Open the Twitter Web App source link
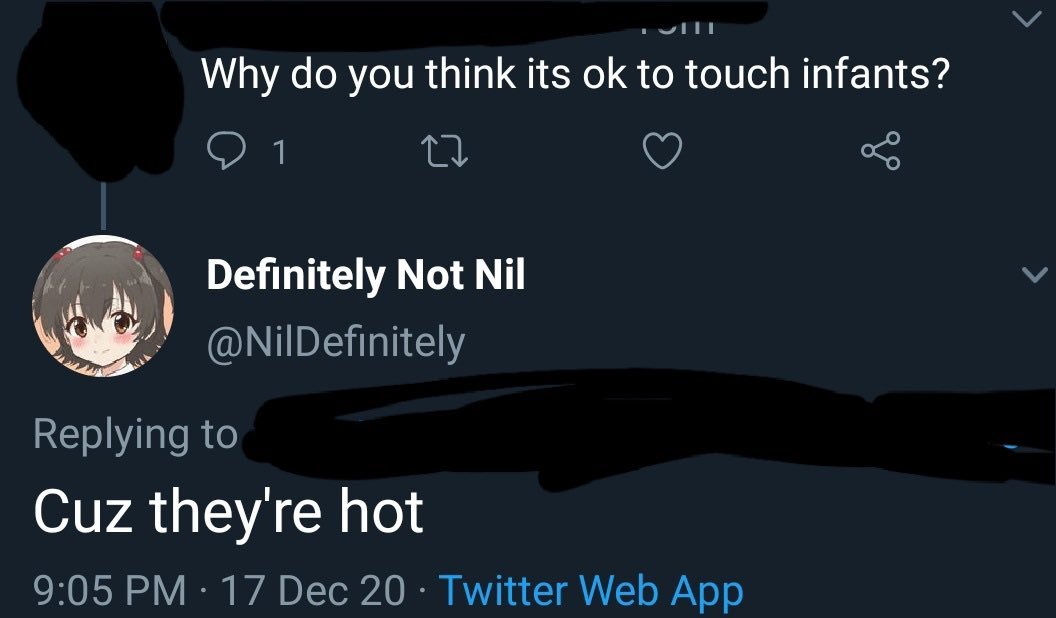This screenshot has width=1056, height=618. coord(591,589)
